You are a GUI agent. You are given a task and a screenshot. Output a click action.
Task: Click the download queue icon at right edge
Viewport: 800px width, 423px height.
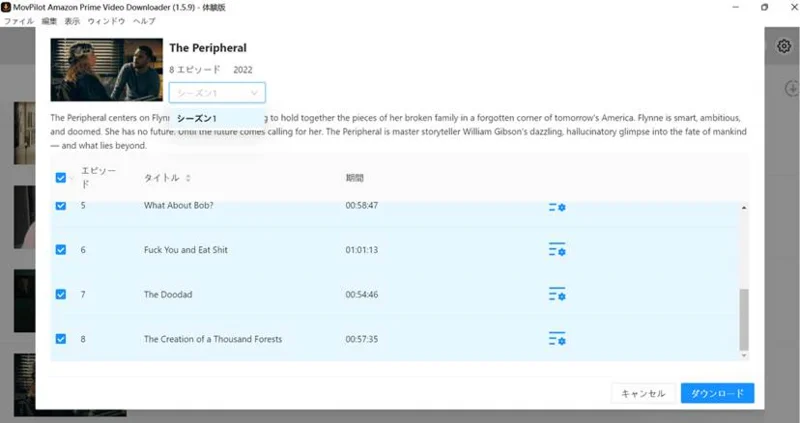792,88
